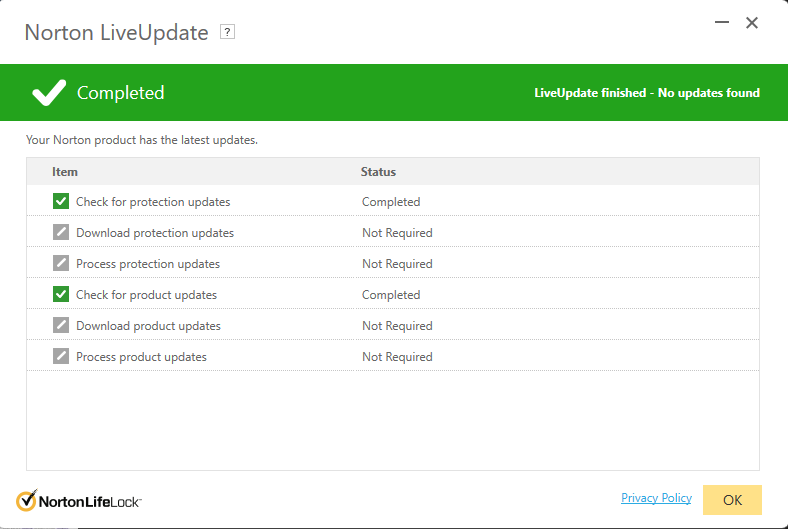Image resolution: width=788 pixels, height=529 pixels.
Task: Click the pencil icon beside Download product updates
Action: pos(61,326)
